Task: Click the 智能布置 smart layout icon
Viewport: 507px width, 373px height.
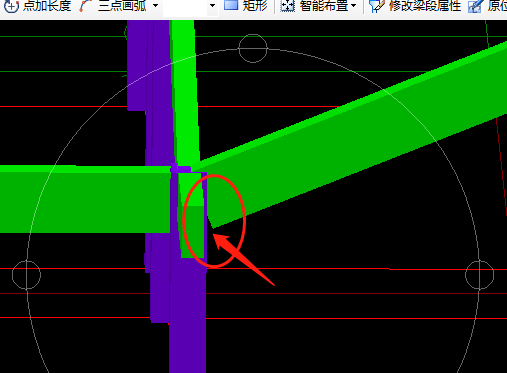Action: (287, 6)
